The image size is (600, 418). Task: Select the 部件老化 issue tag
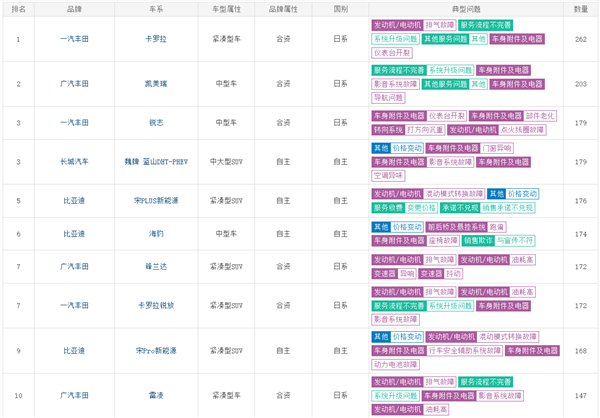click(x=540, y=116)
